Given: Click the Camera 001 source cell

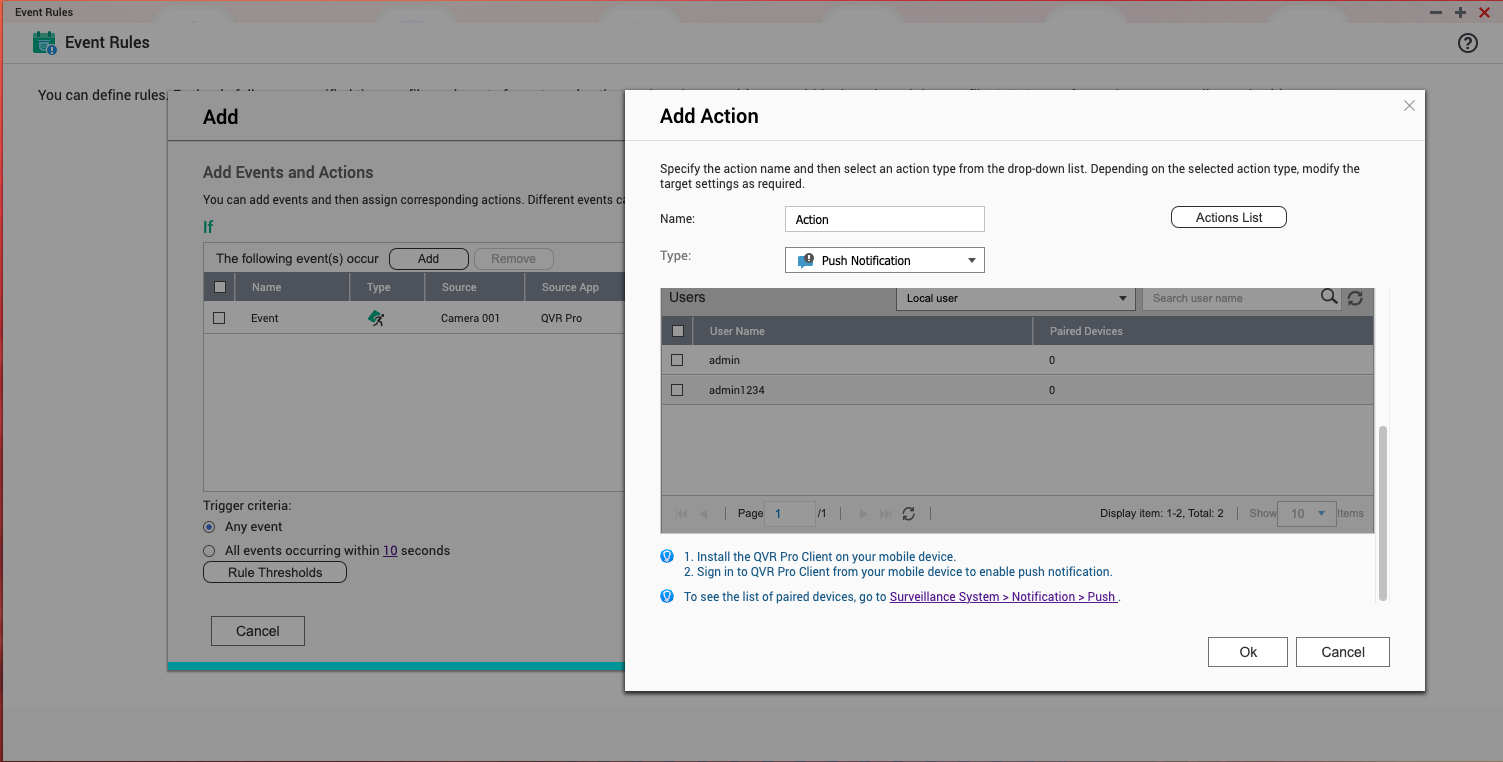Looking at the screenshot, I should point(470,318).
